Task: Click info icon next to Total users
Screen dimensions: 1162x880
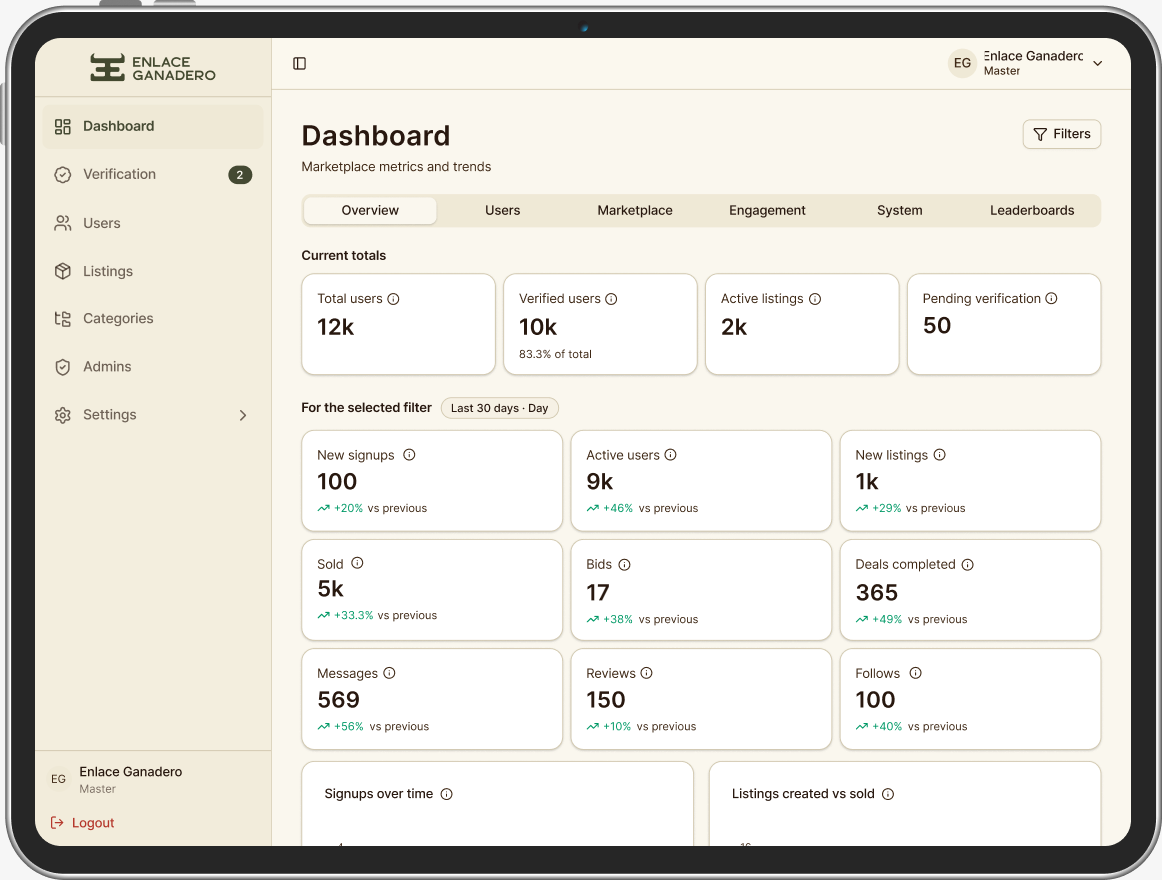Action: 394,299
